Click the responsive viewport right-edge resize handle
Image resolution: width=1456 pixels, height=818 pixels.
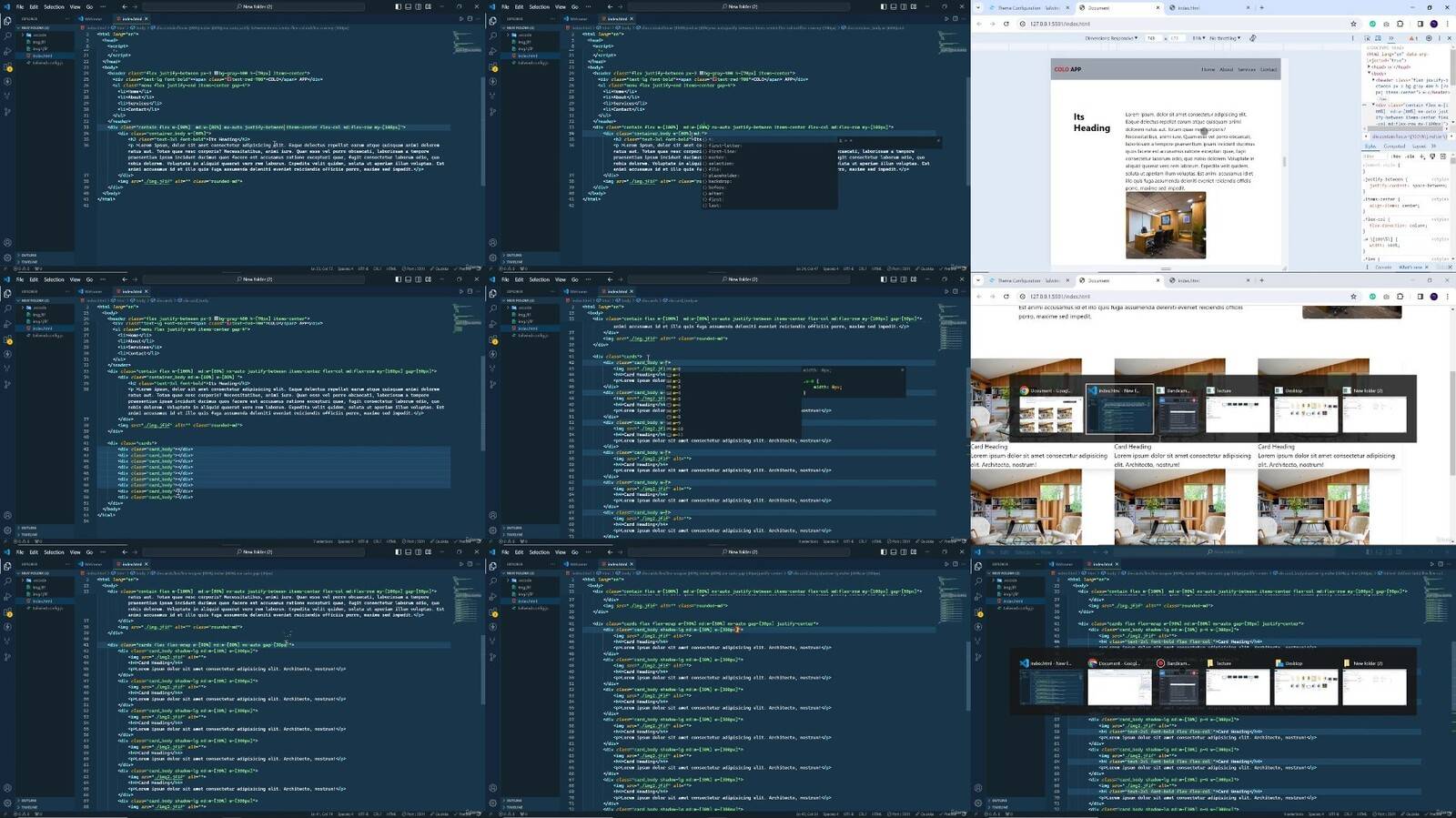tap(1284, 161)
